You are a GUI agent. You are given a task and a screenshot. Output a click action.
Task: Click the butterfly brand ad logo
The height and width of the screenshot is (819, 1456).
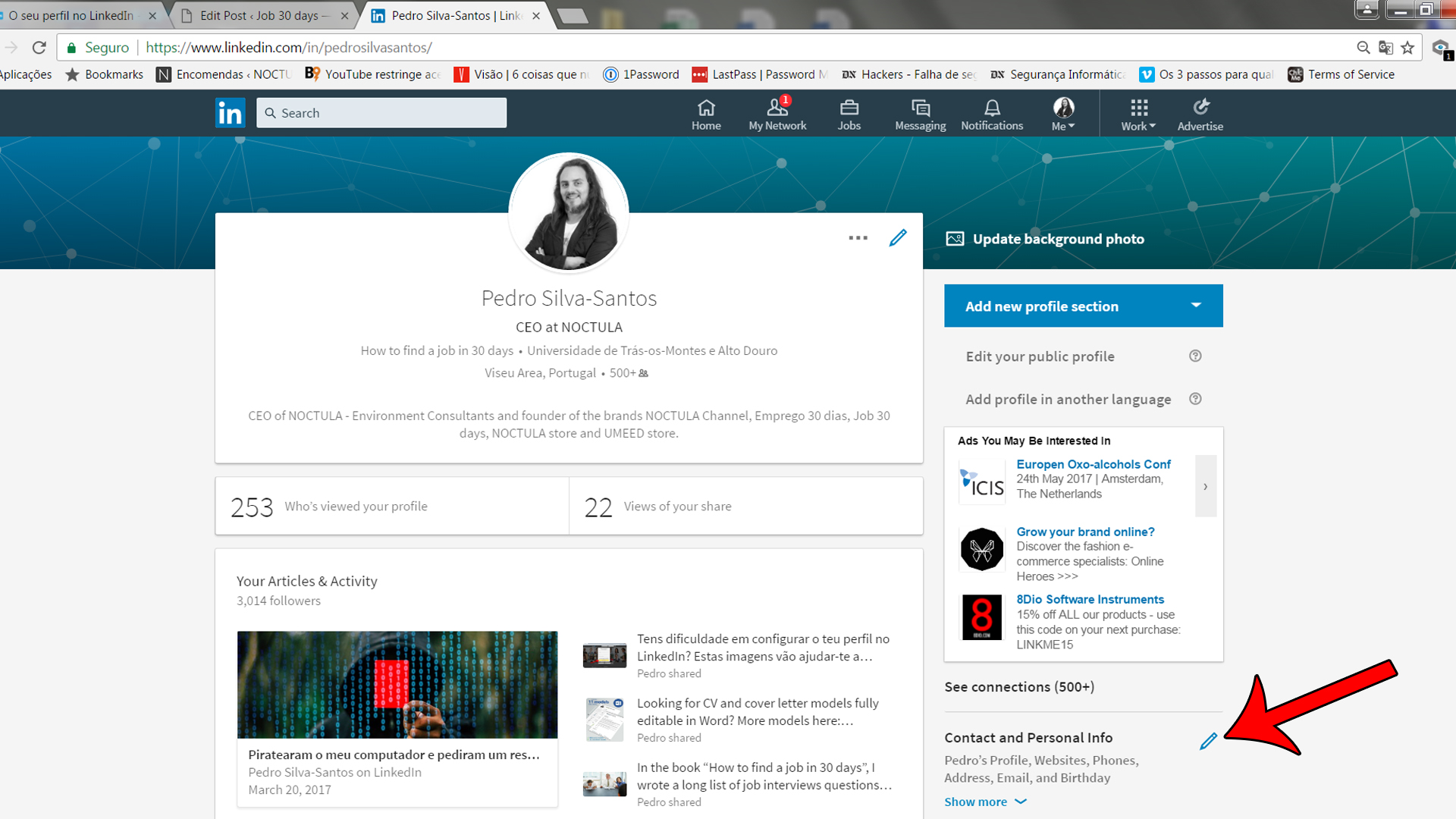(x=981, y=549)
